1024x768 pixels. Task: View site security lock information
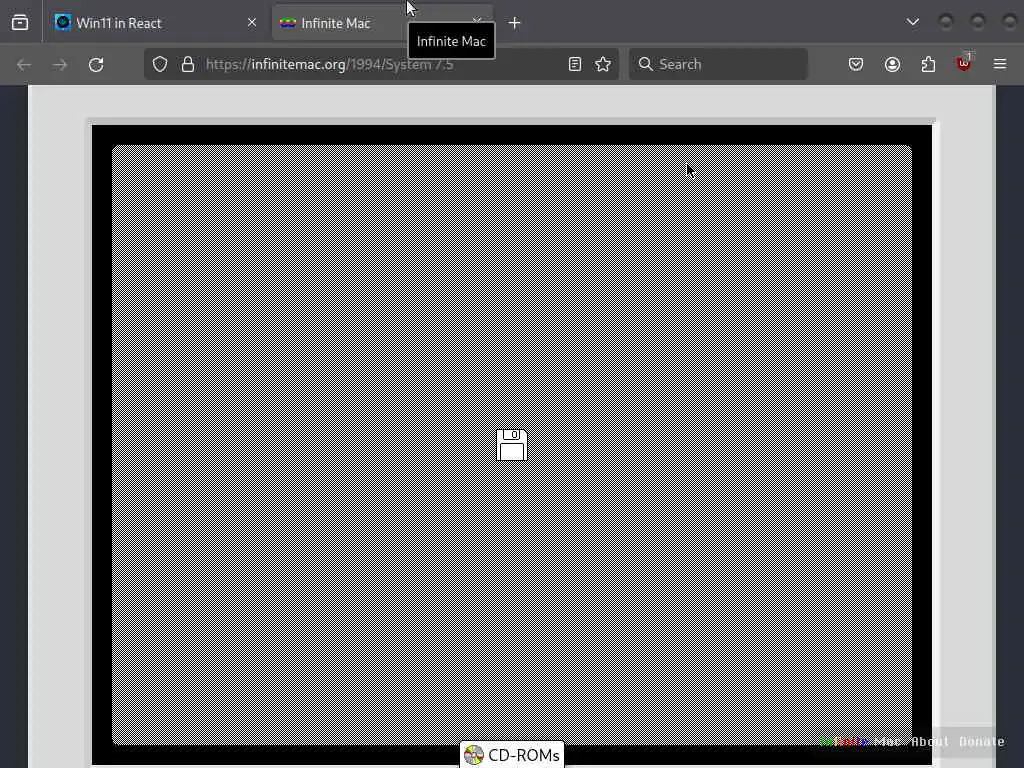(x=188, y=64)
